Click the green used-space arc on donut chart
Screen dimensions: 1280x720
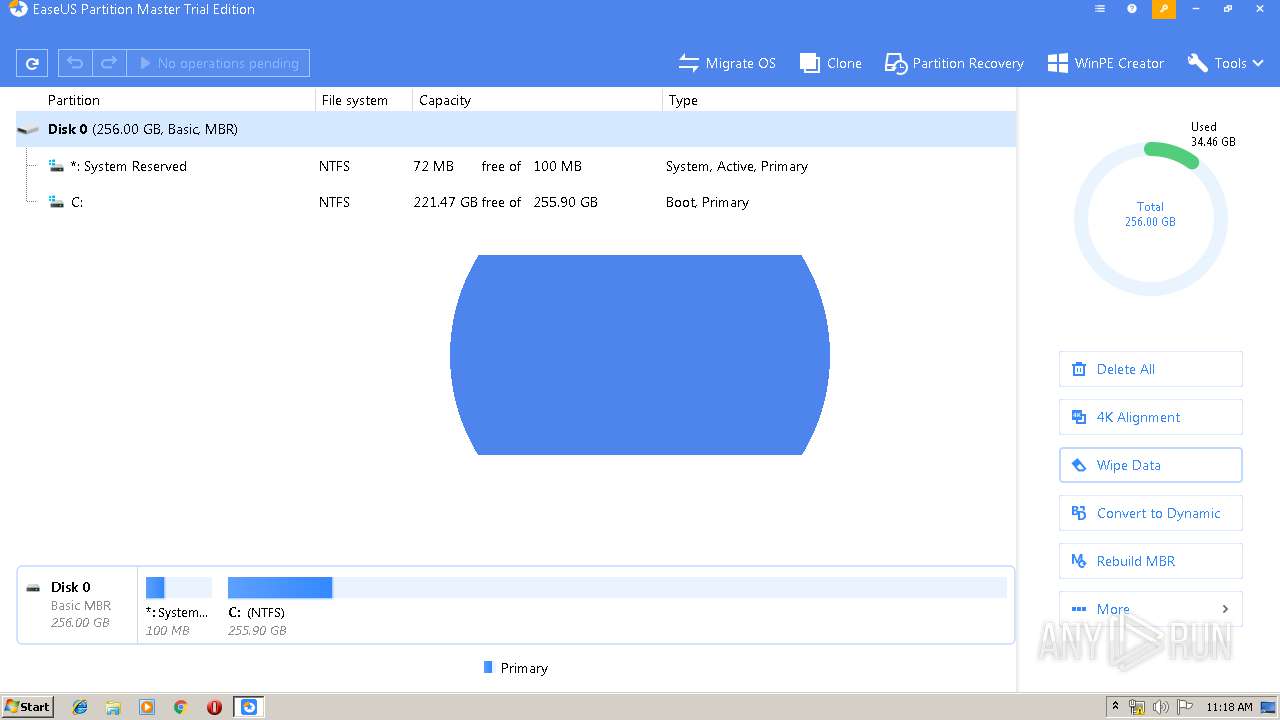click(1171, 153)
